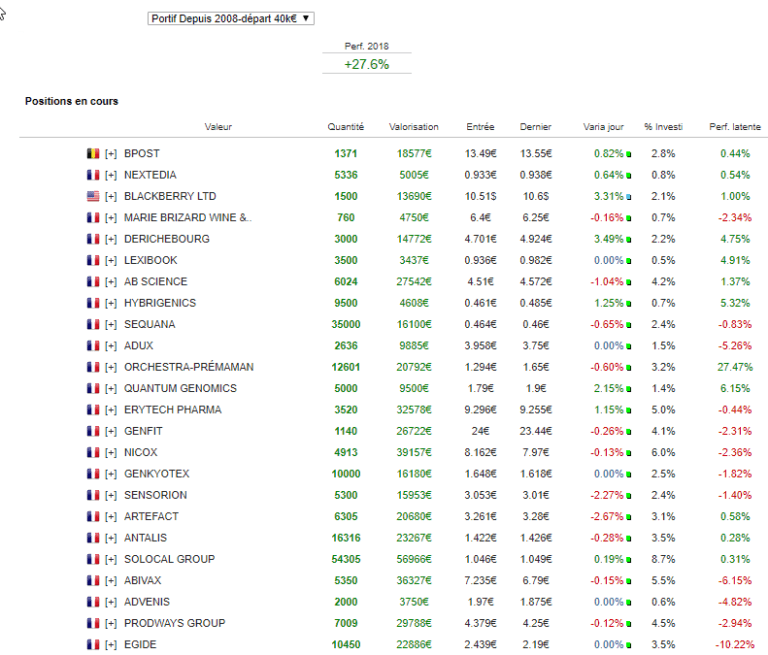Click the daily change indicator for DERICHEBOURG
Screen dimensions: 768x655
(x=629, y=239)
